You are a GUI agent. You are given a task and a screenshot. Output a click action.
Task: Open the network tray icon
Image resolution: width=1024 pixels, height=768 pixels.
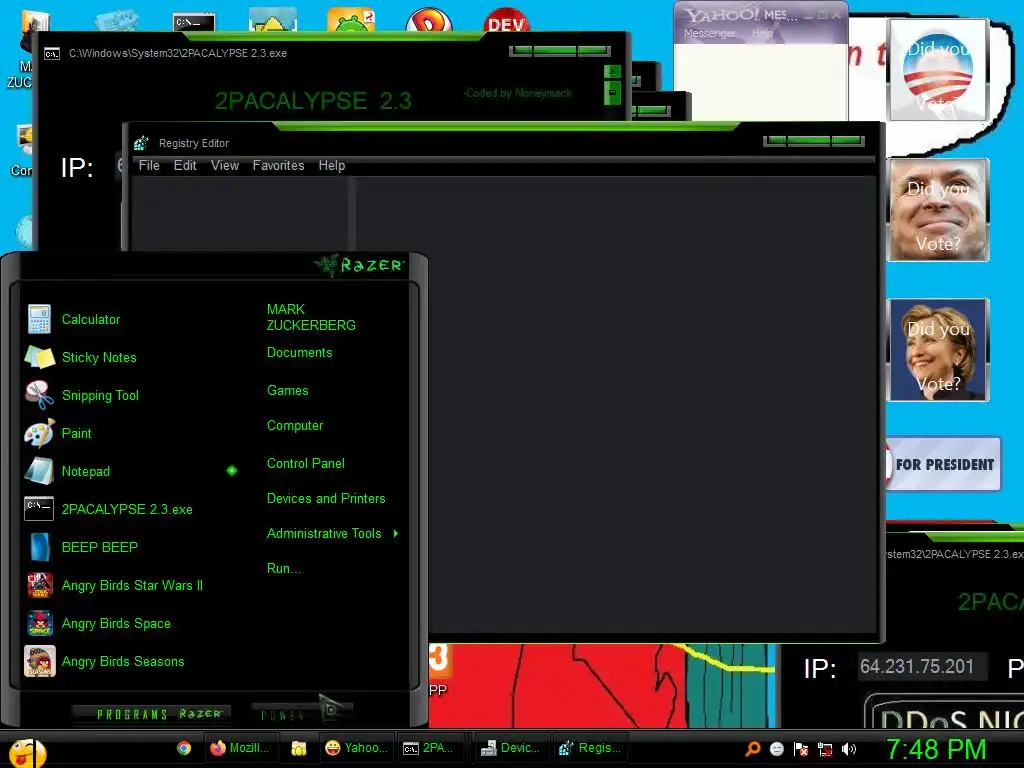tap(825, 749)
